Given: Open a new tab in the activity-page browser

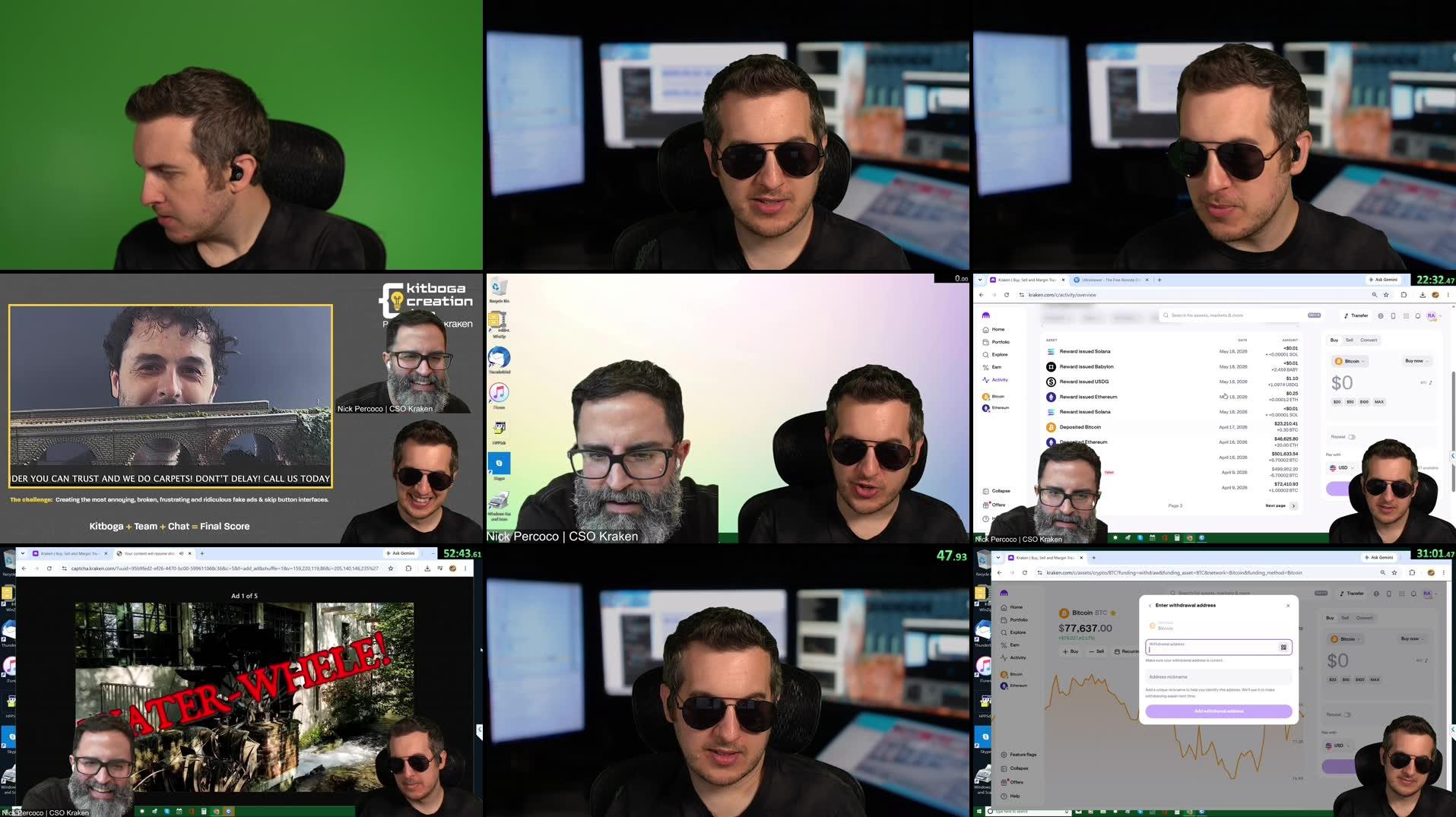Looking at the screenshot, I should 1159,280.
